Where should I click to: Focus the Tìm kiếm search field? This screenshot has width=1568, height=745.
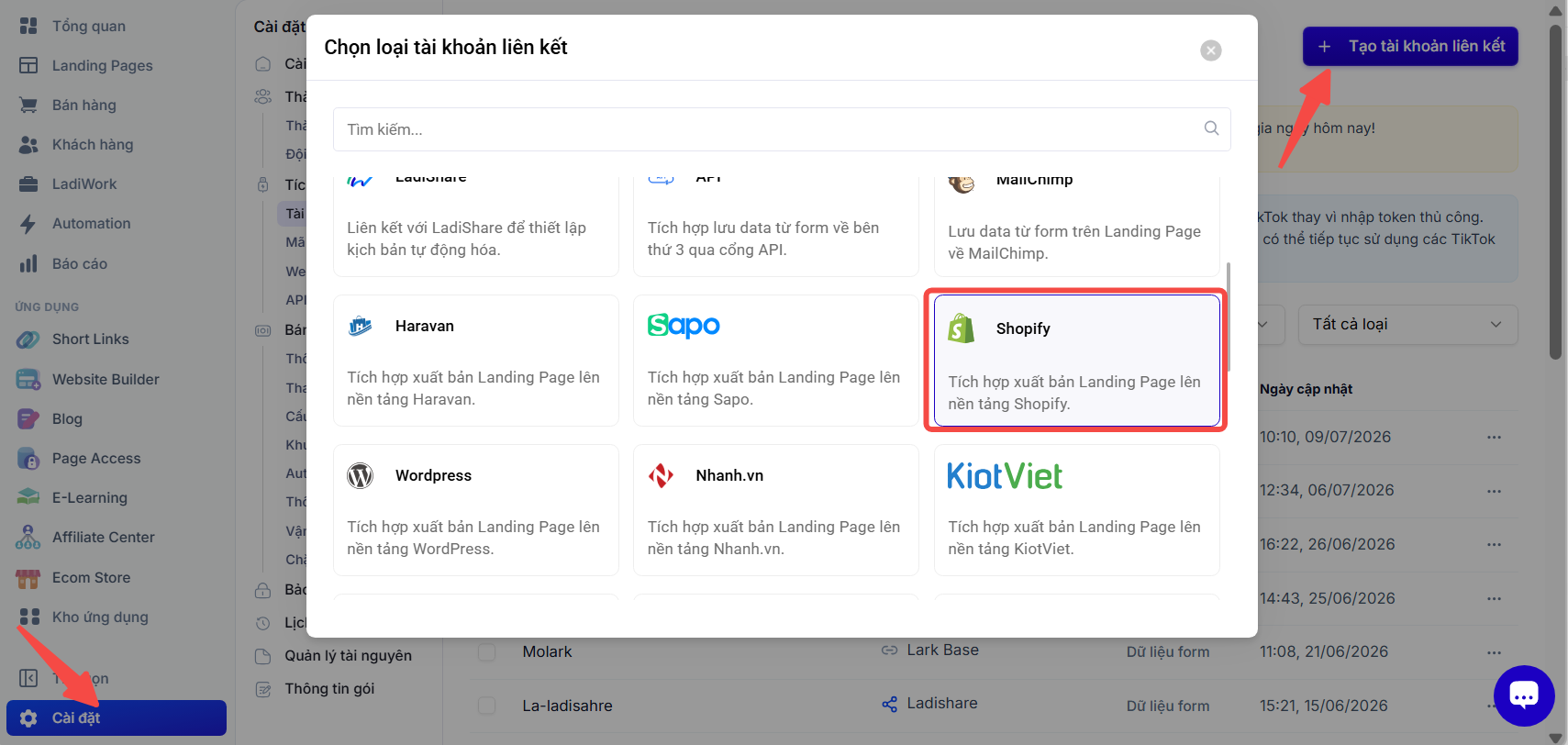pyautogui.click(x=782, y=129)
